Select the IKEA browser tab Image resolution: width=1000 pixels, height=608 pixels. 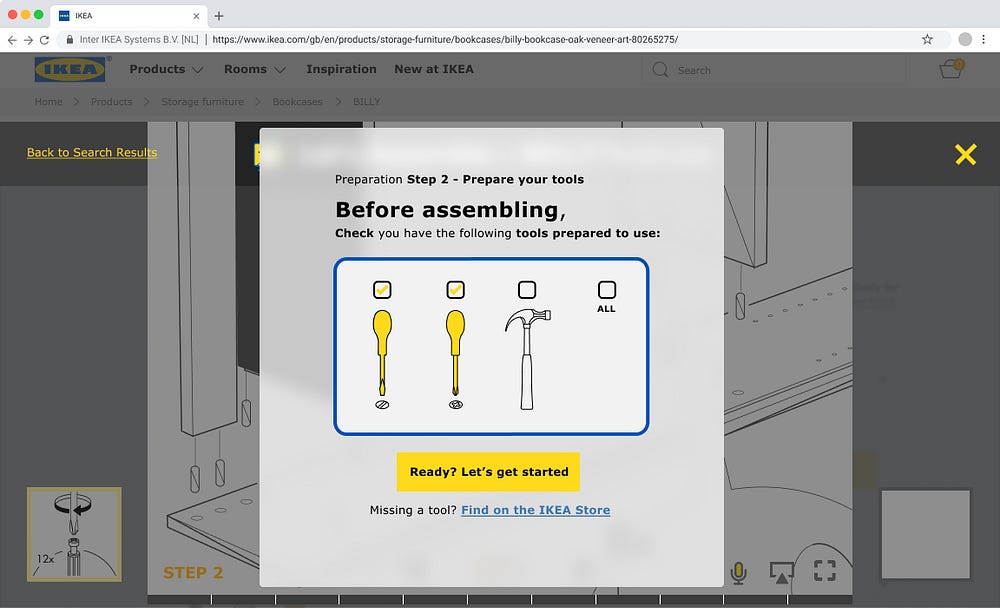pyautogui.click(x=129, y=16)
